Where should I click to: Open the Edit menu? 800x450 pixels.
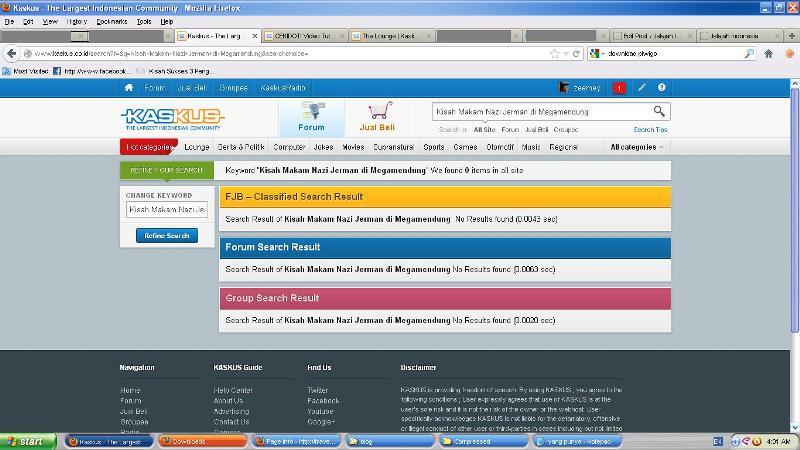coord(28,21)
